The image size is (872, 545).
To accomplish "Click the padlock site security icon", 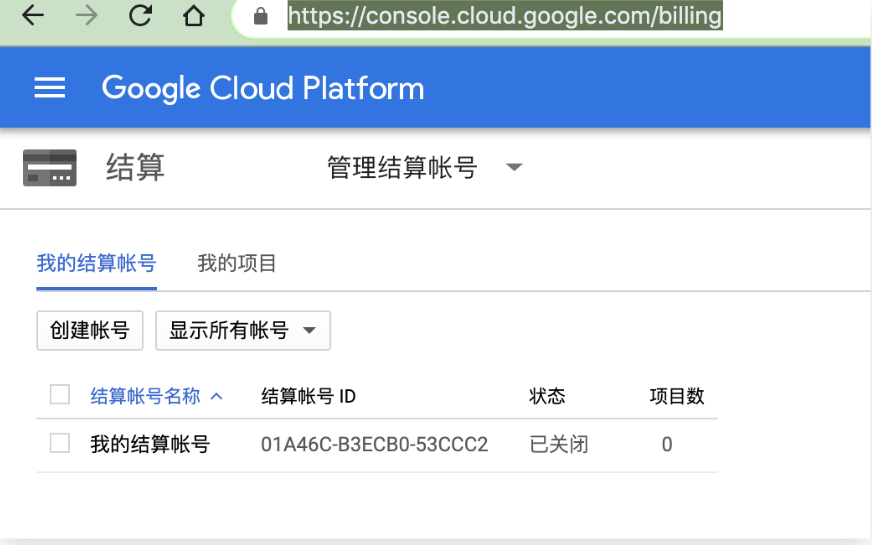I will pyautogui.click(x=262, y=16).
